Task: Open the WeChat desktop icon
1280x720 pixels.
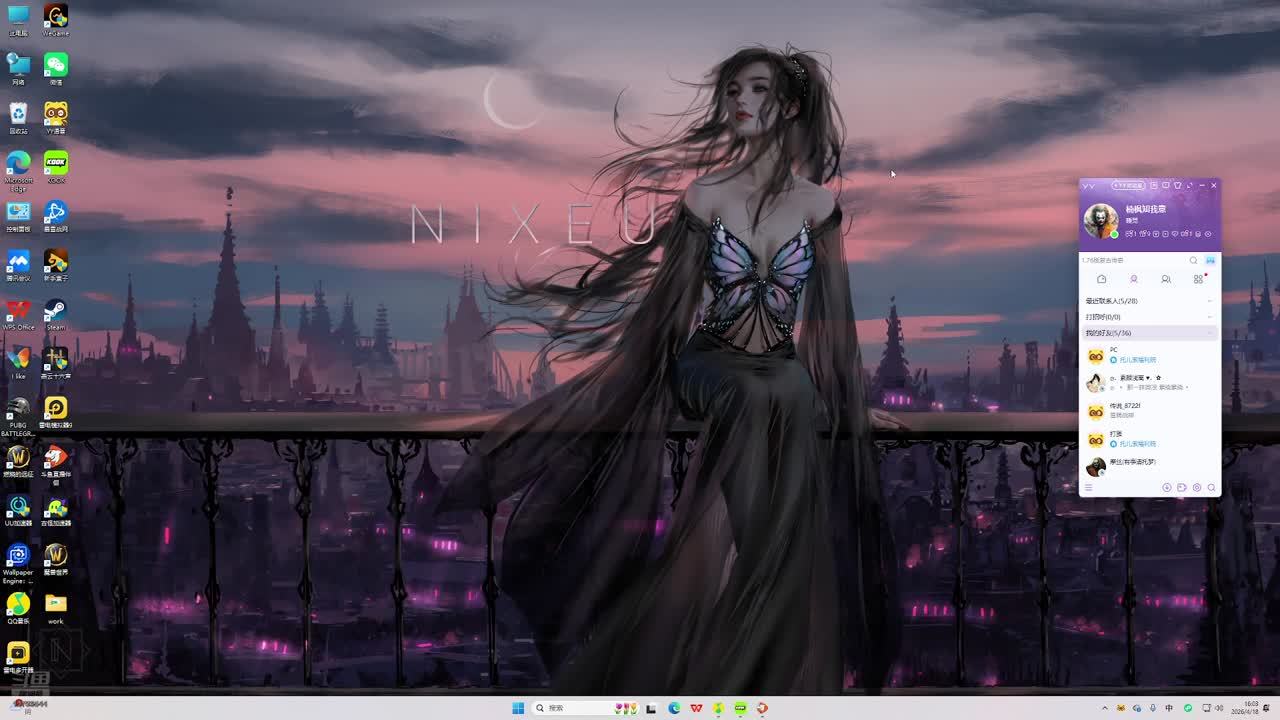Action: tap(56, 67)
